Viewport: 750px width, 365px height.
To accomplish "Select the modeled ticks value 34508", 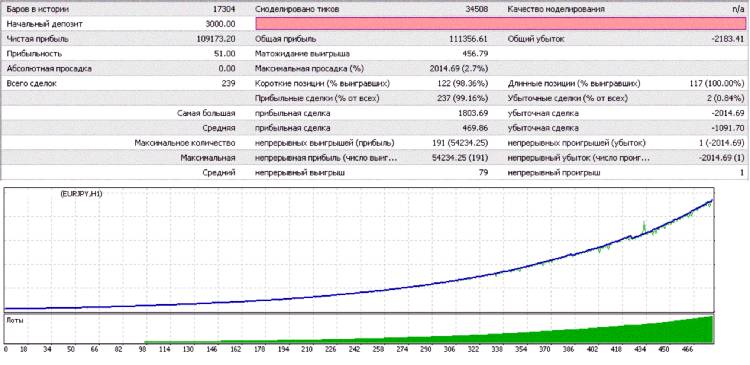I will (x=476, y=9).
